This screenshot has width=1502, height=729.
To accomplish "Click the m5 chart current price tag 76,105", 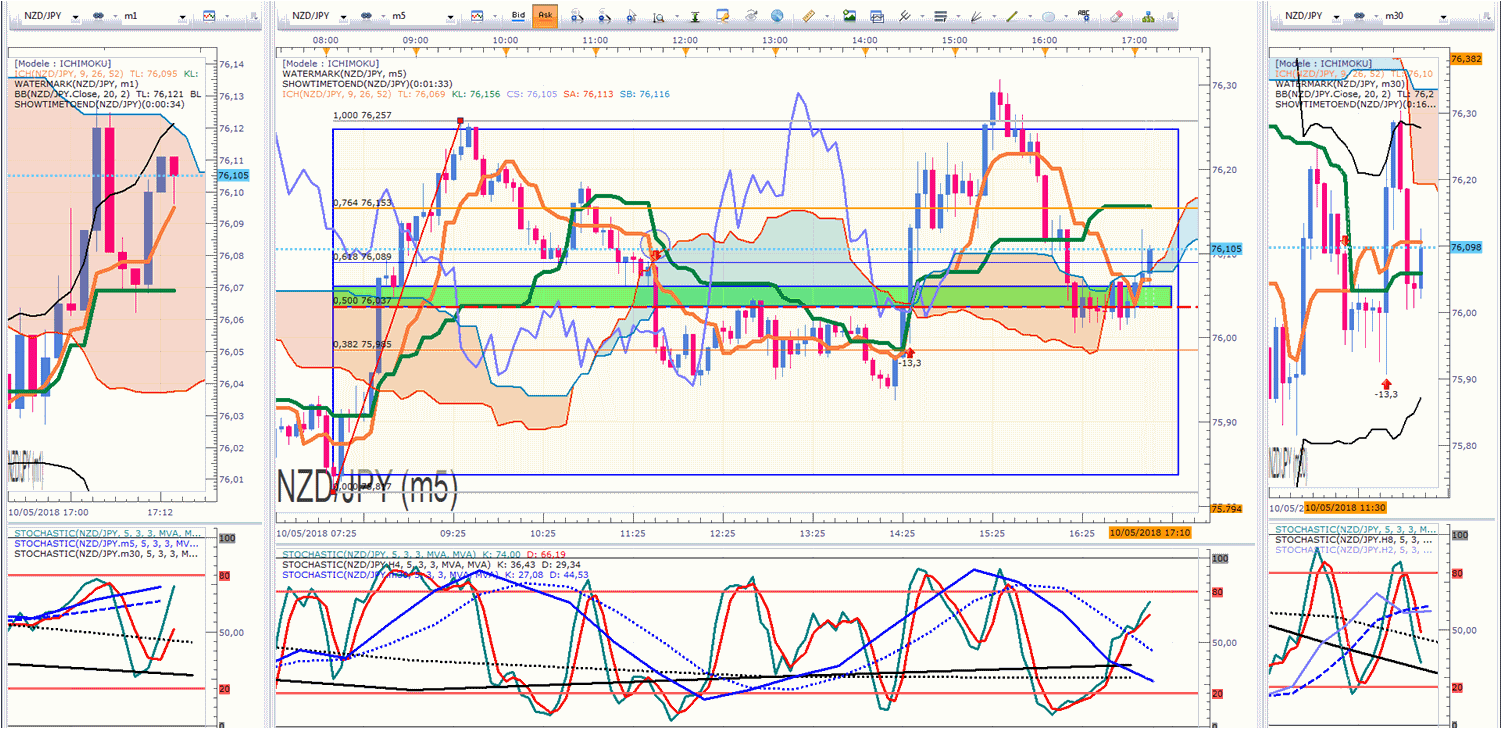I will (1226, 249).
